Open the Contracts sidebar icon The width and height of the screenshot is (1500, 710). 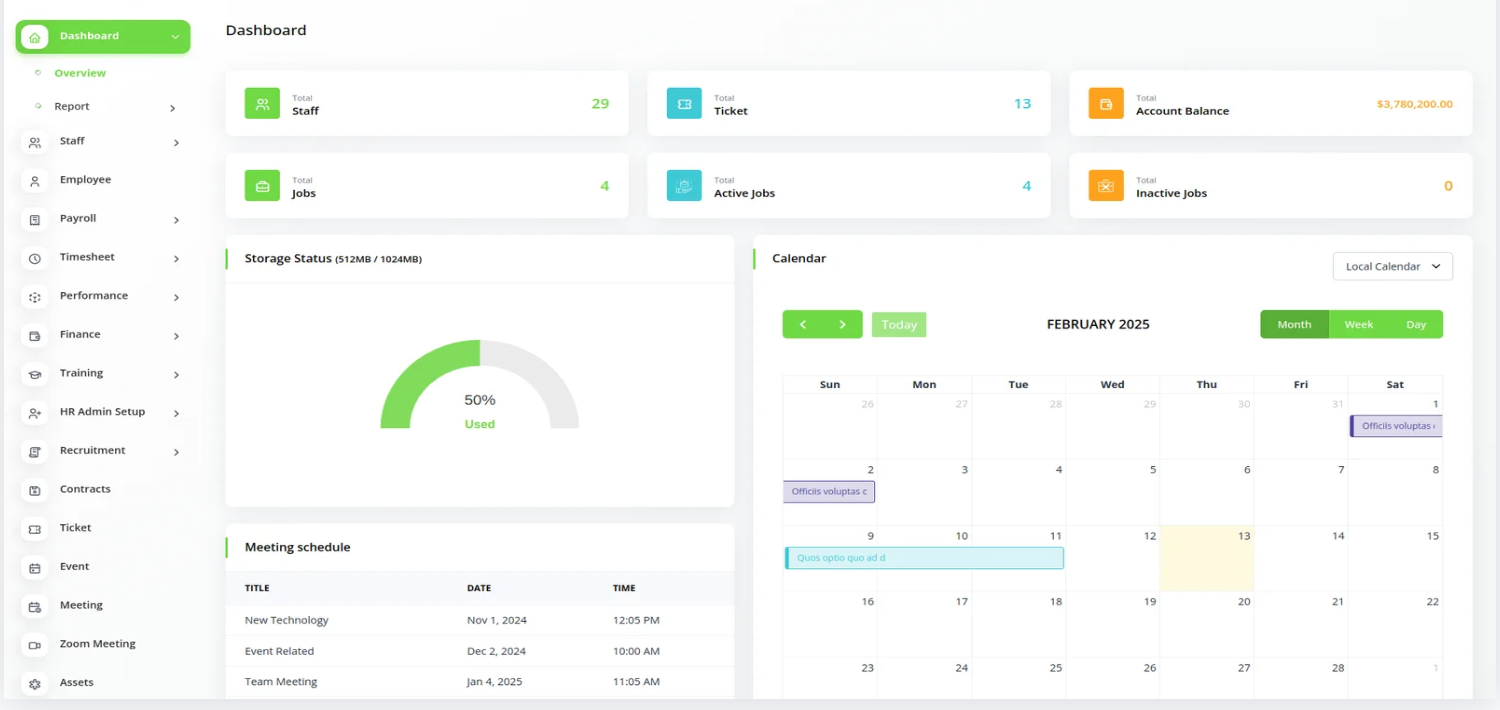click(35, 490)
